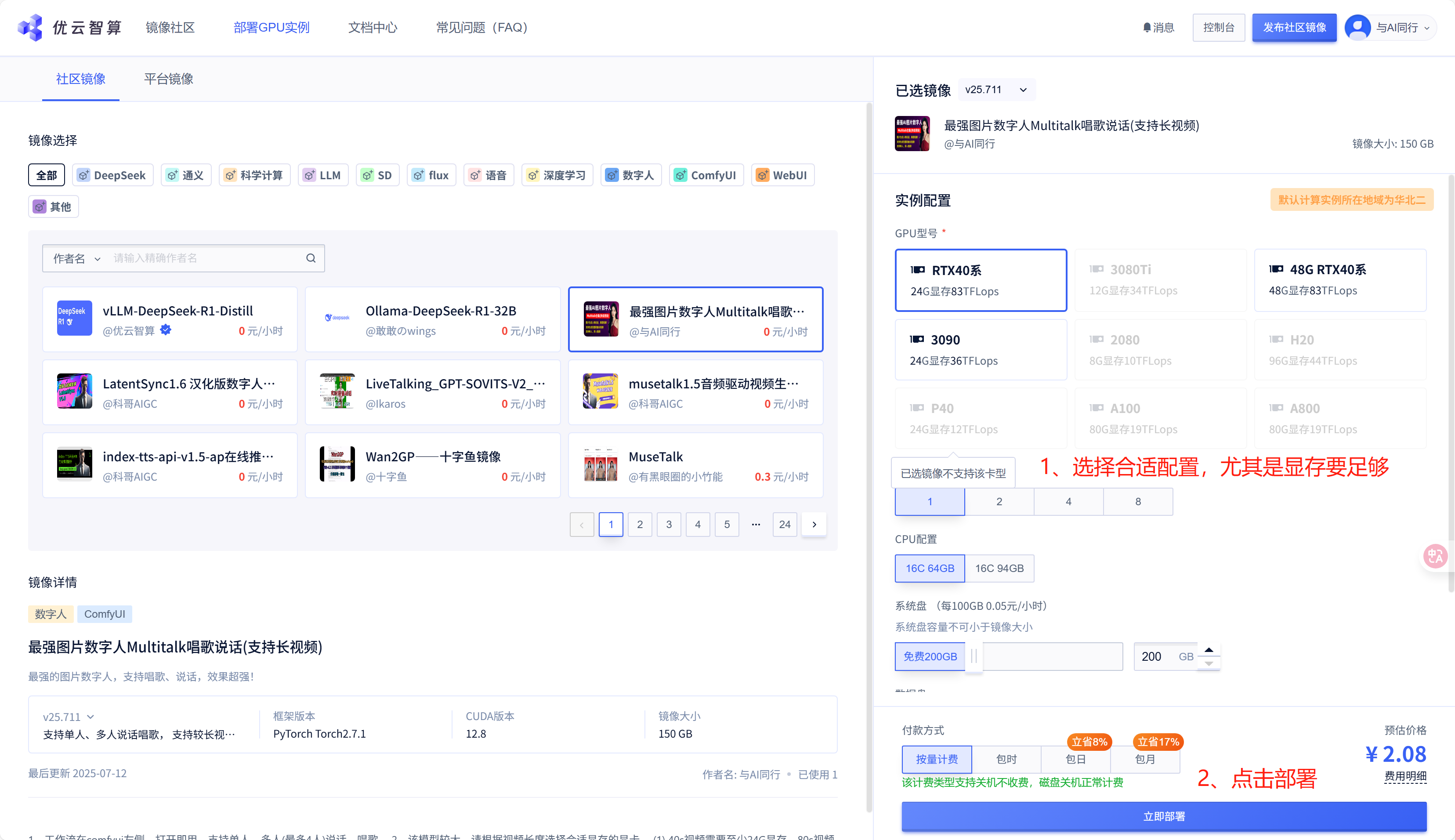Select RTX40系 GPU model
Image resolution: width=1455 pixels, height=840 pixels.
pos(981,280)
